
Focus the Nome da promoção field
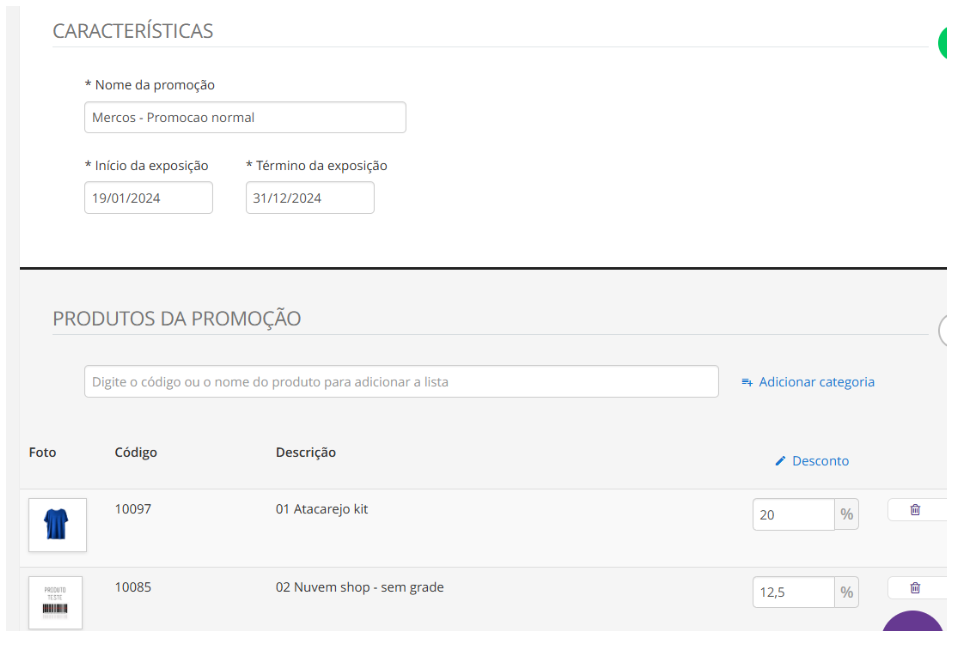[x=245, y=117]
